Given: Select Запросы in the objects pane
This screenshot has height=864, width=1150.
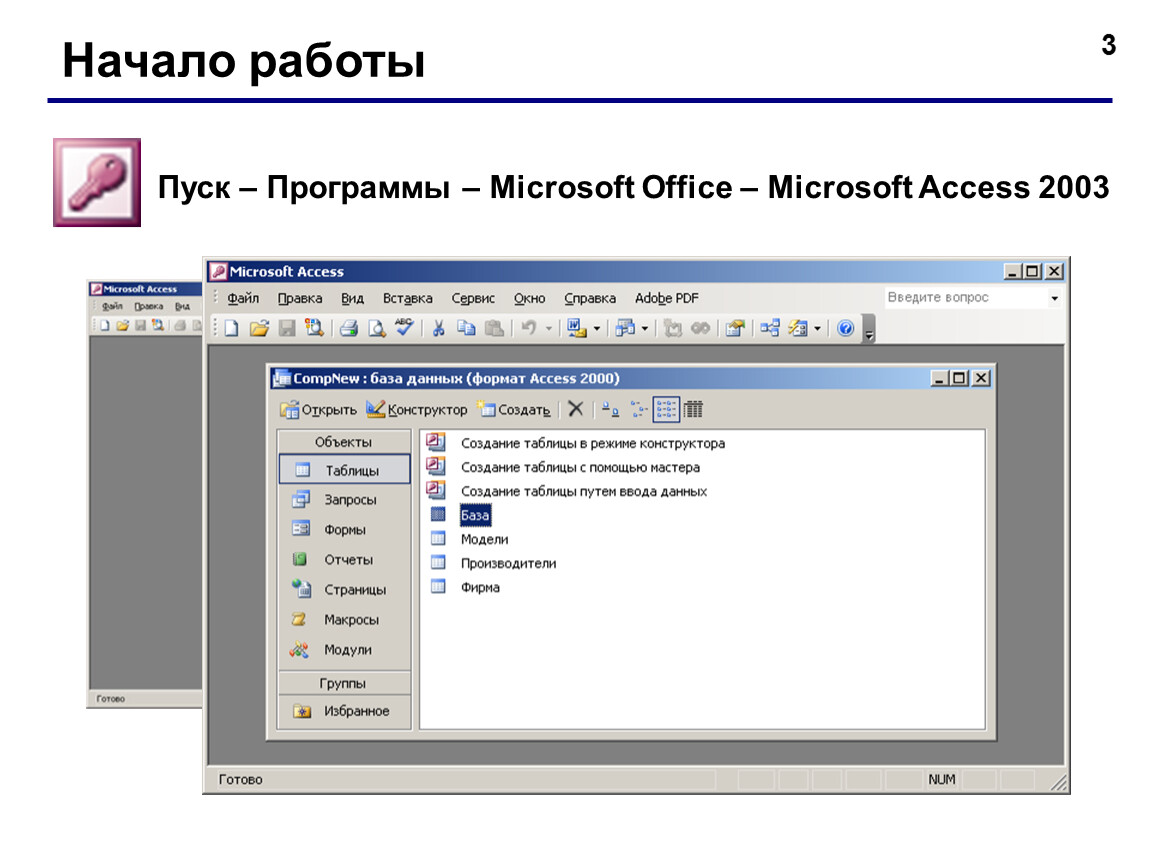Looking at the screenshot, I should (344, 499).
